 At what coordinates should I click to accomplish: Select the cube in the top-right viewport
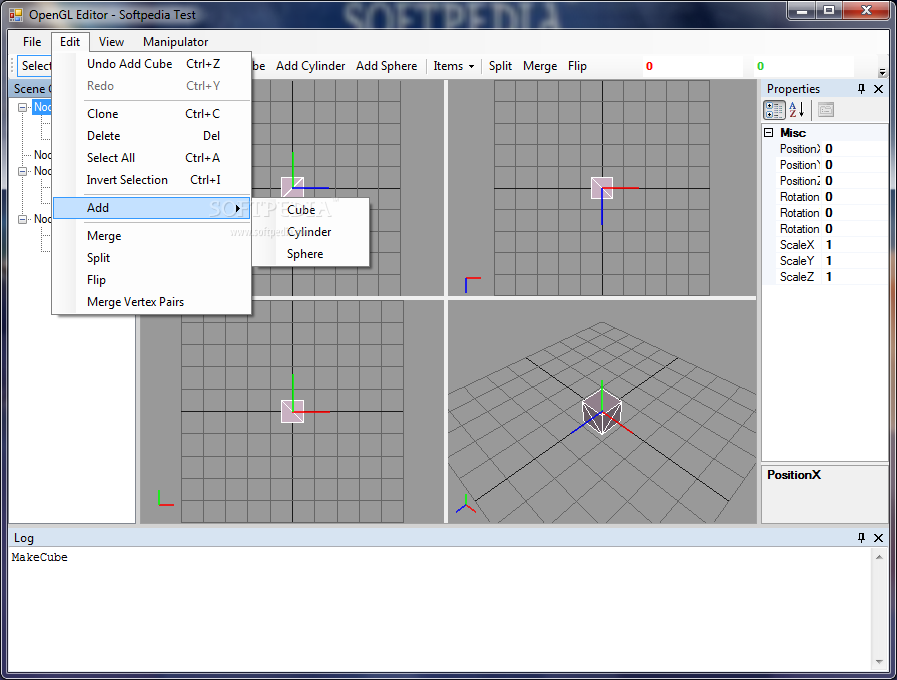[x=602, y=188]
